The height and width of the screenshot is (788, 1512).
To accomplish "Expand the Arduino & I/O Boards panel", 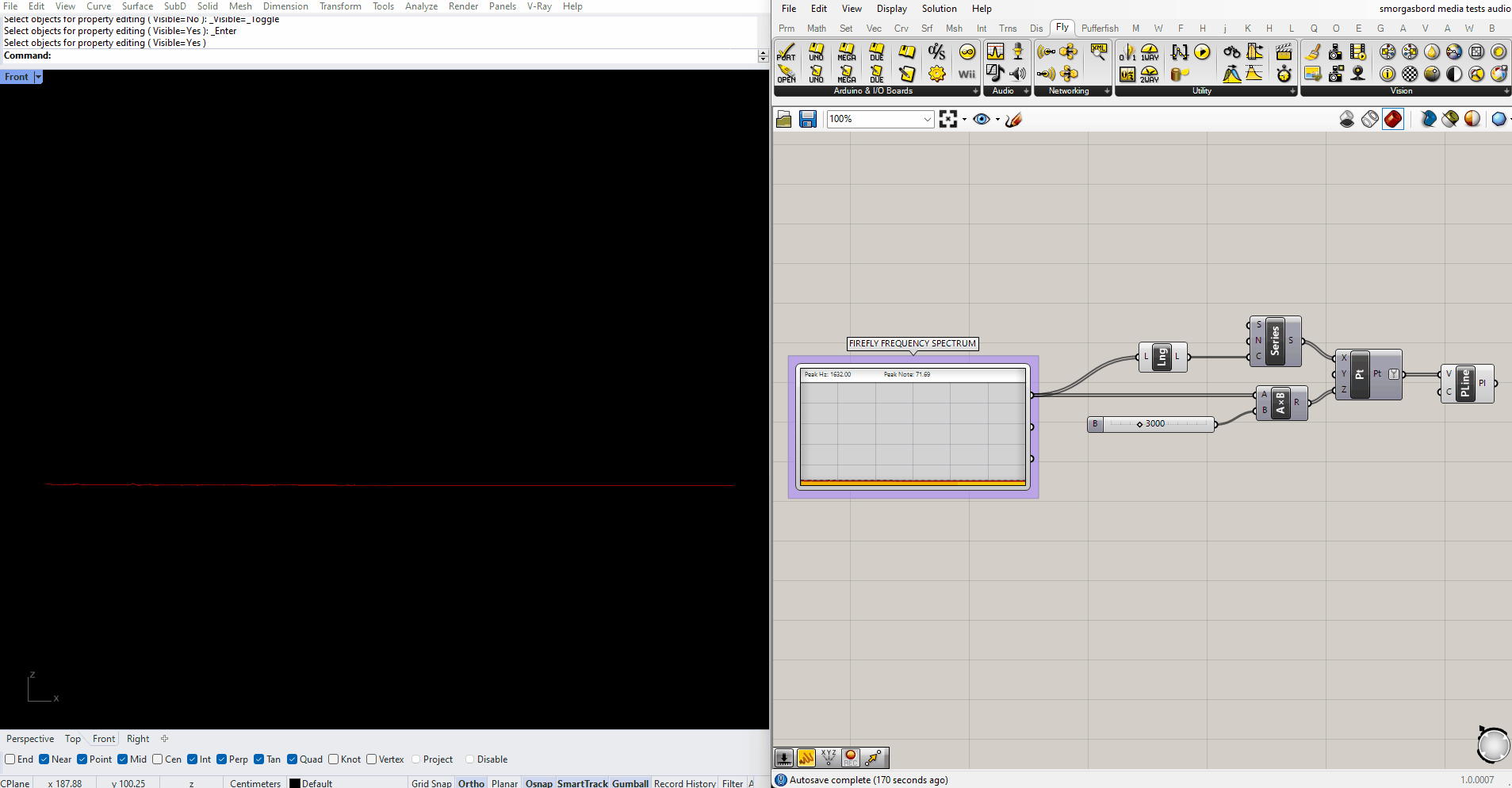I will [x=975, y=91].
